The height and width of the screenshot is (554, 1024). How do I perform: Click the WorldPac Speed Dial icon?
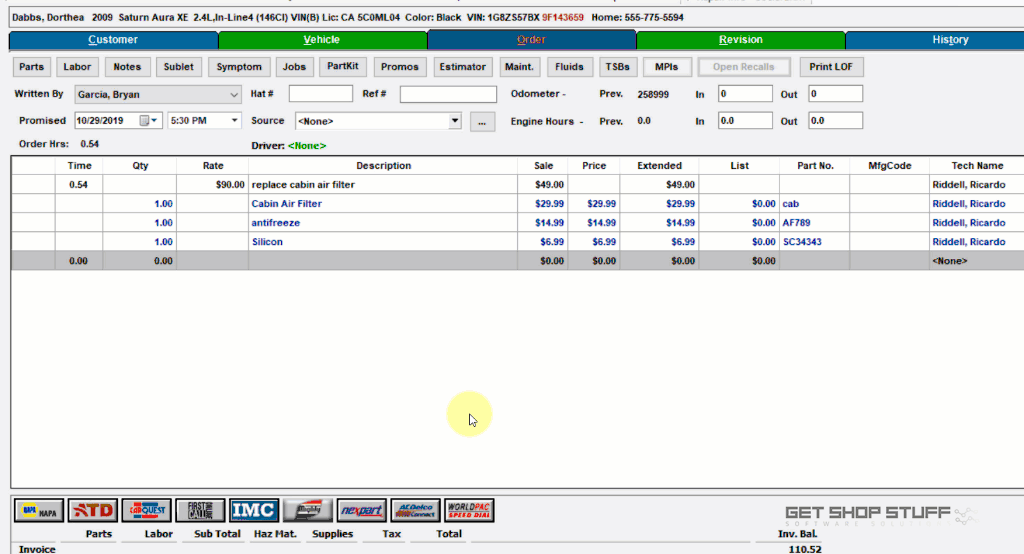[x=469, y=511]
